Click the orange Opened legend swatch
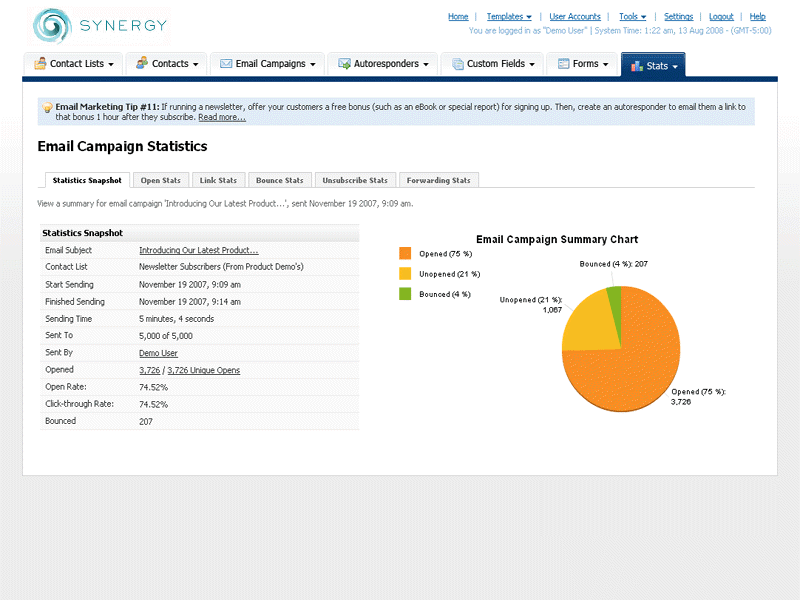Viewport: 800px width, 600px height. 405,254
